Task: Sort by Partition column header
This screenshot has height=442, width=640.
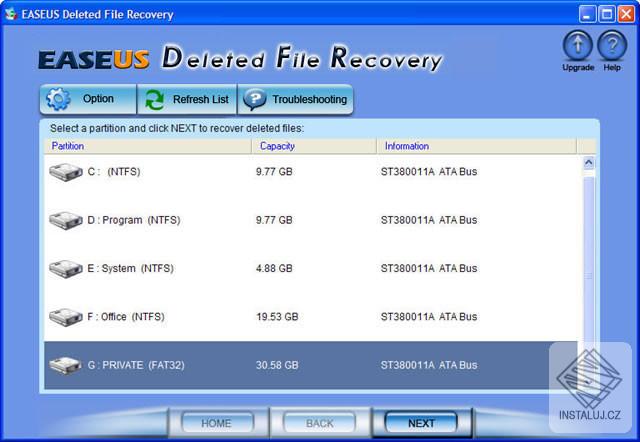Action: (x=147, y=146)
